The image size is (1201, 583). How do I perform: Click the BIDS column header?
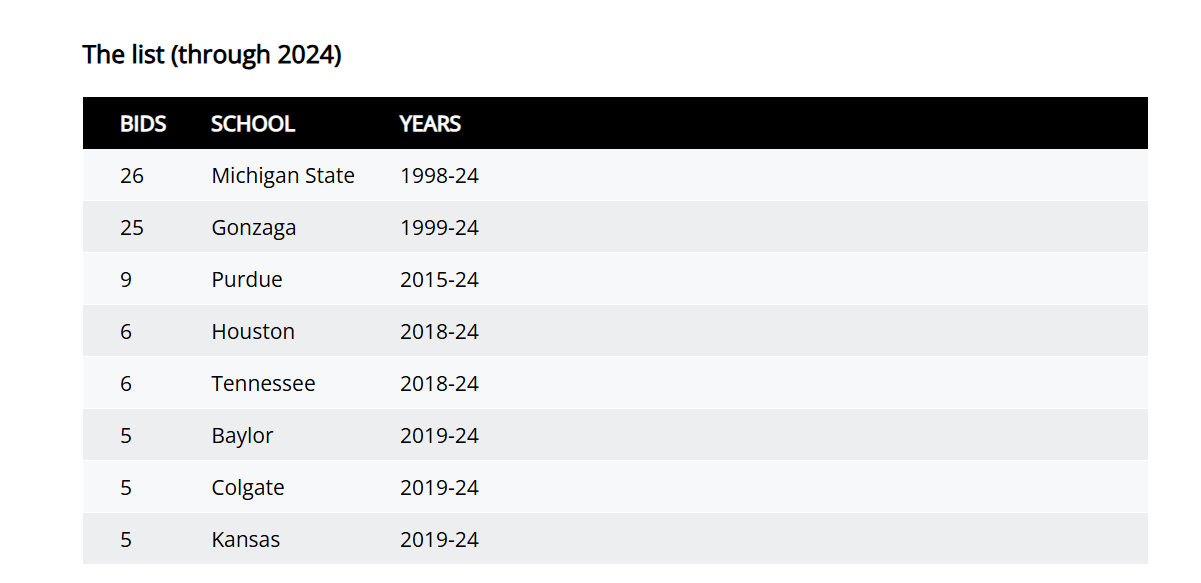coord(143,124)
